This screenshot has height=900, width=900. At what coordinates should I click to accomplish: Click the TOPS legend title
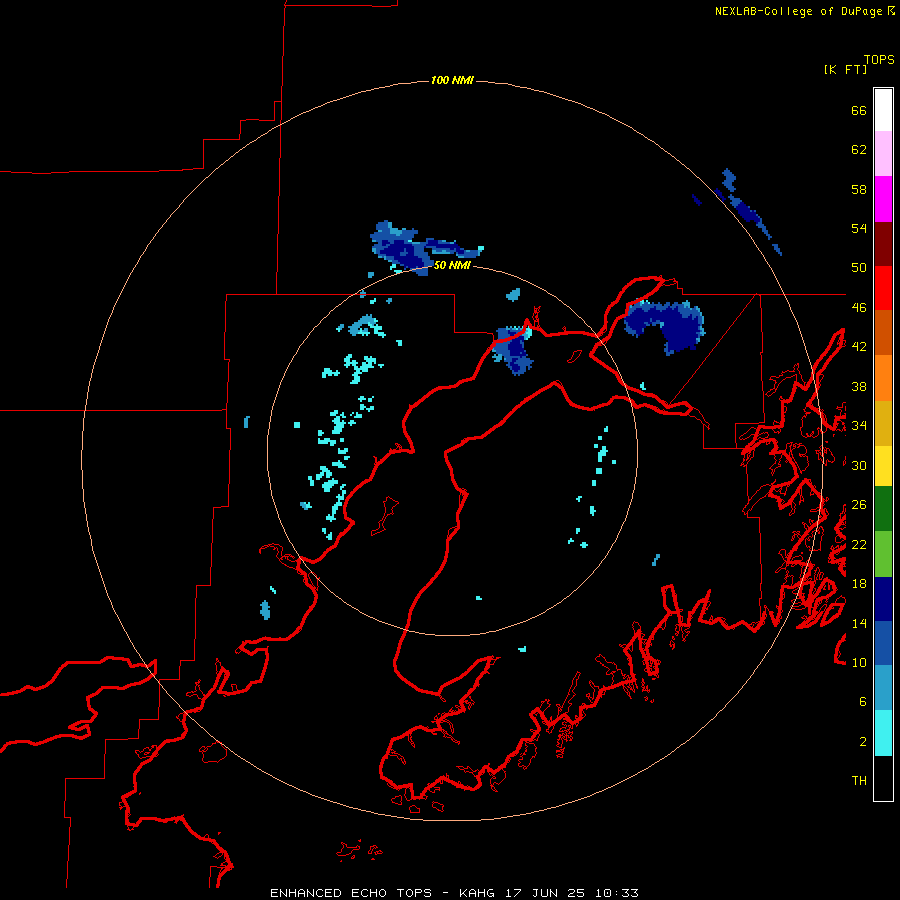pos(879,60)
